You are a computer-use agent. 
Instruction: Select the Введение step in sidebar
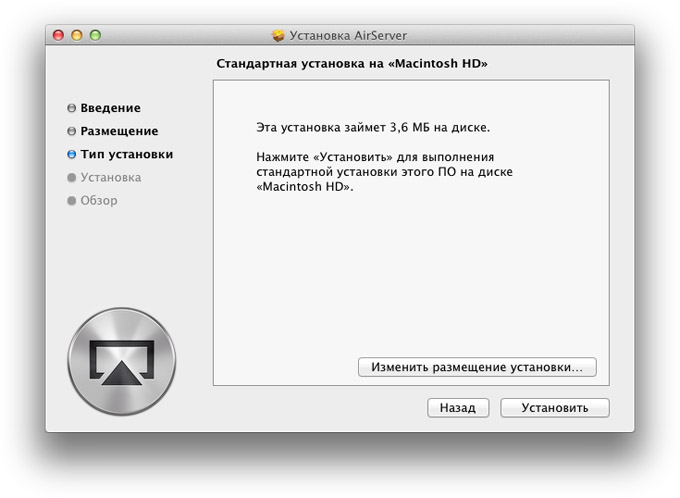coord(110,108)
